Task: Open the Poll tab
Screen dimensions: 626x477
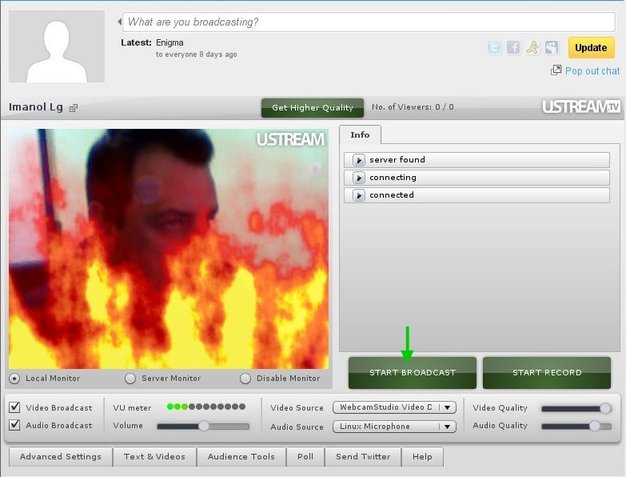Action: tap(305, 457)
